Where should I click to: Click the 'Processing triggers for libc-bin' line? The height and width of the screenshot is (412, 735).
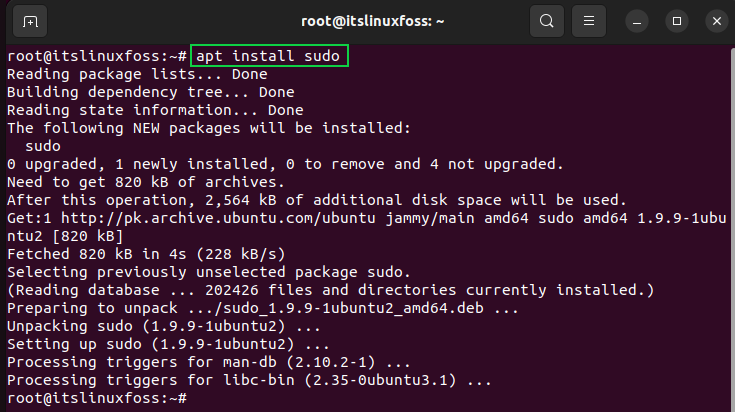point(249,380)
